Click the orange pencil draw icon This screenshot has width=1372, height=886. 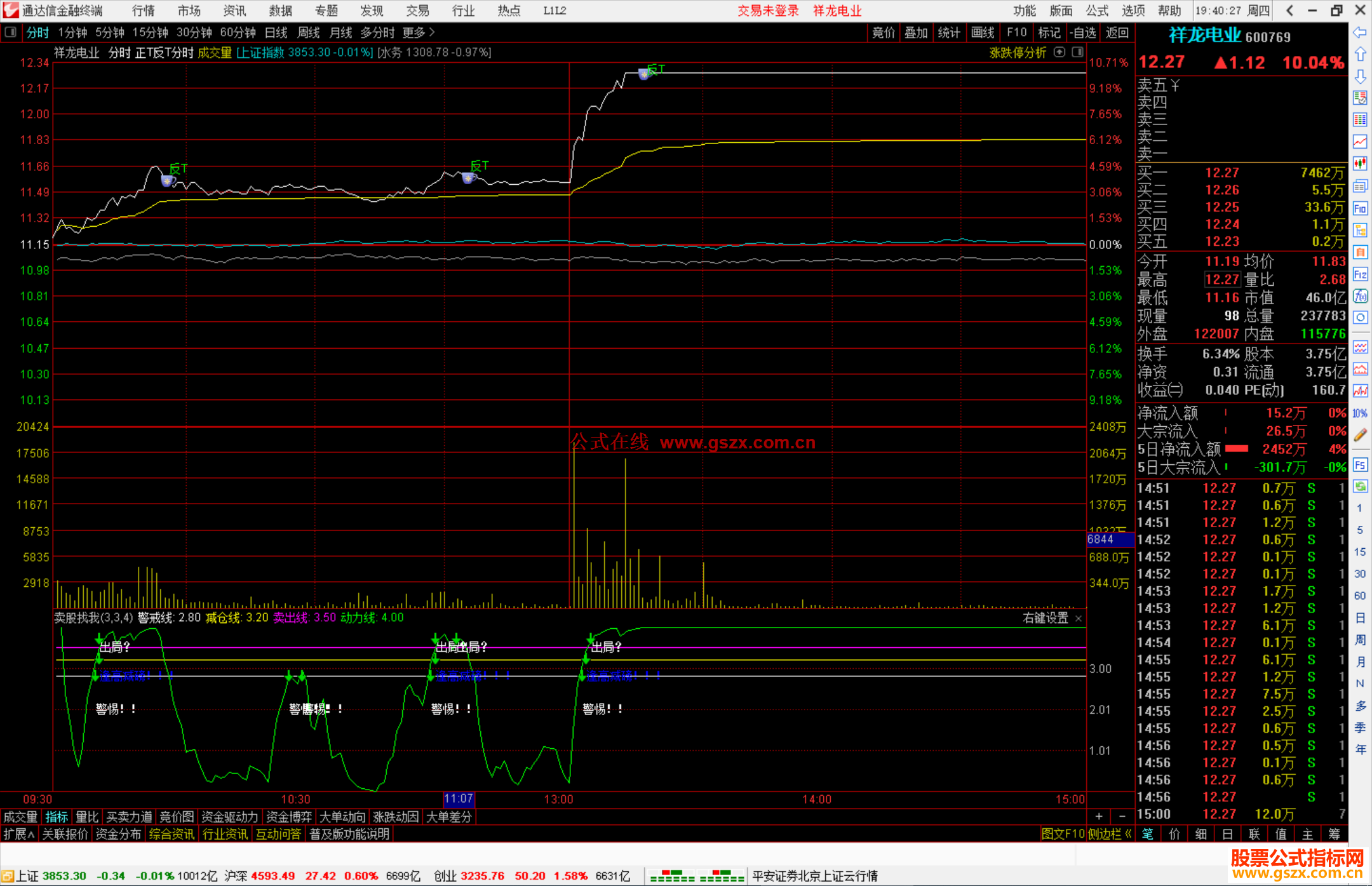point(1360,435)
